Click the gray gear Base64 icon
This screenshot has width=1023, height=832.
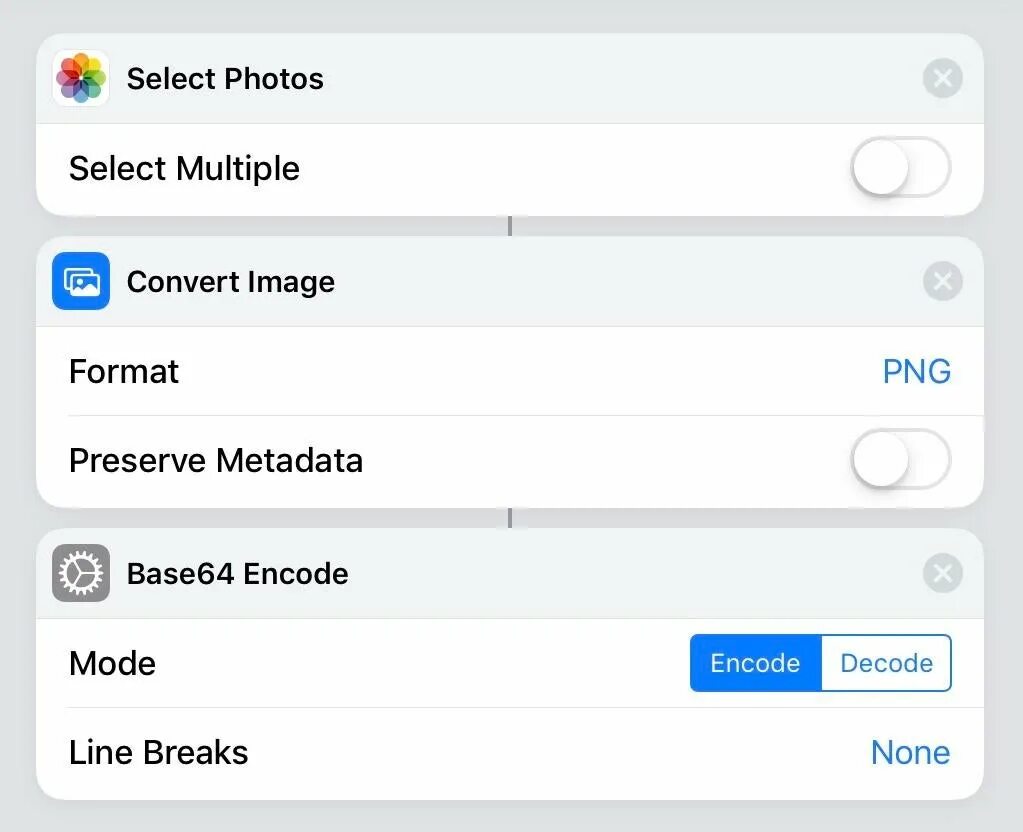tap(81, 574)
